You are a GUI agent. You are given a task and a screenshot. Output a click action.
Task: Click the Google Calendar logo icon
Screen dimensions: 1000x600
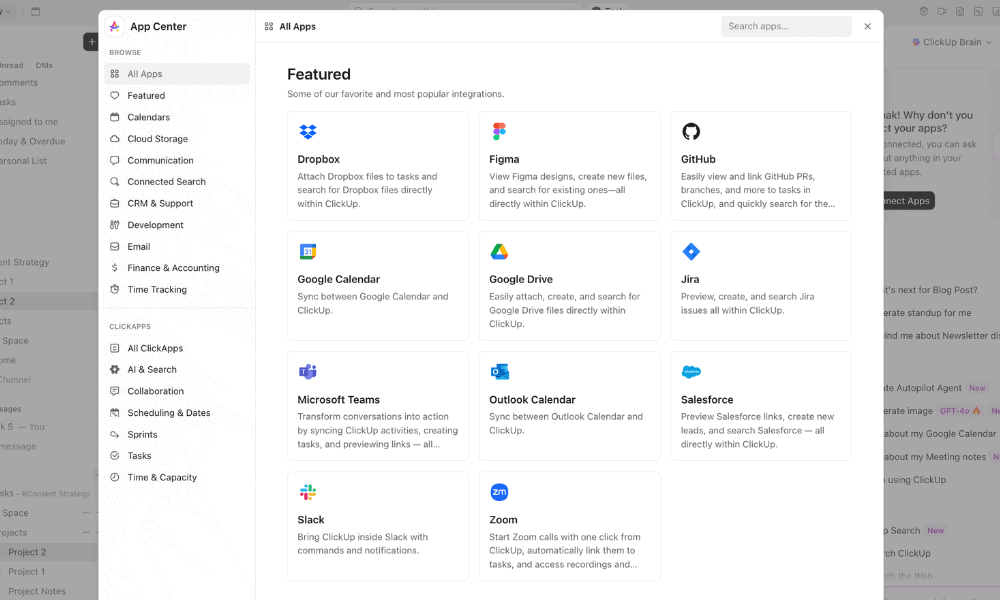(308, 251)
